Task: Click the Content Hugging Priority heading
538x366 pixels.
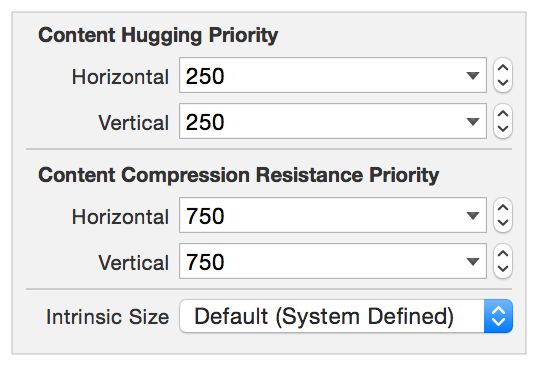Action: [x=158, y=35]
